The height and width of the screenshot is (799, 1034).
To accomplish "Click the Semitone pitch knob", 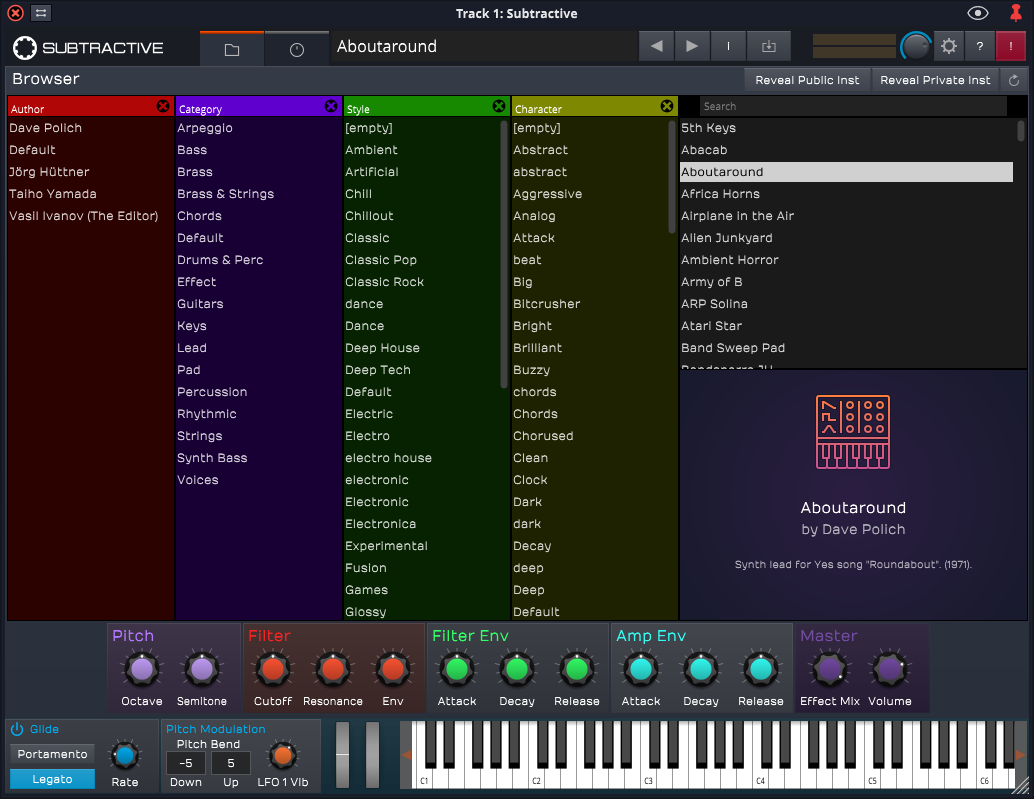I will [202, 669].
